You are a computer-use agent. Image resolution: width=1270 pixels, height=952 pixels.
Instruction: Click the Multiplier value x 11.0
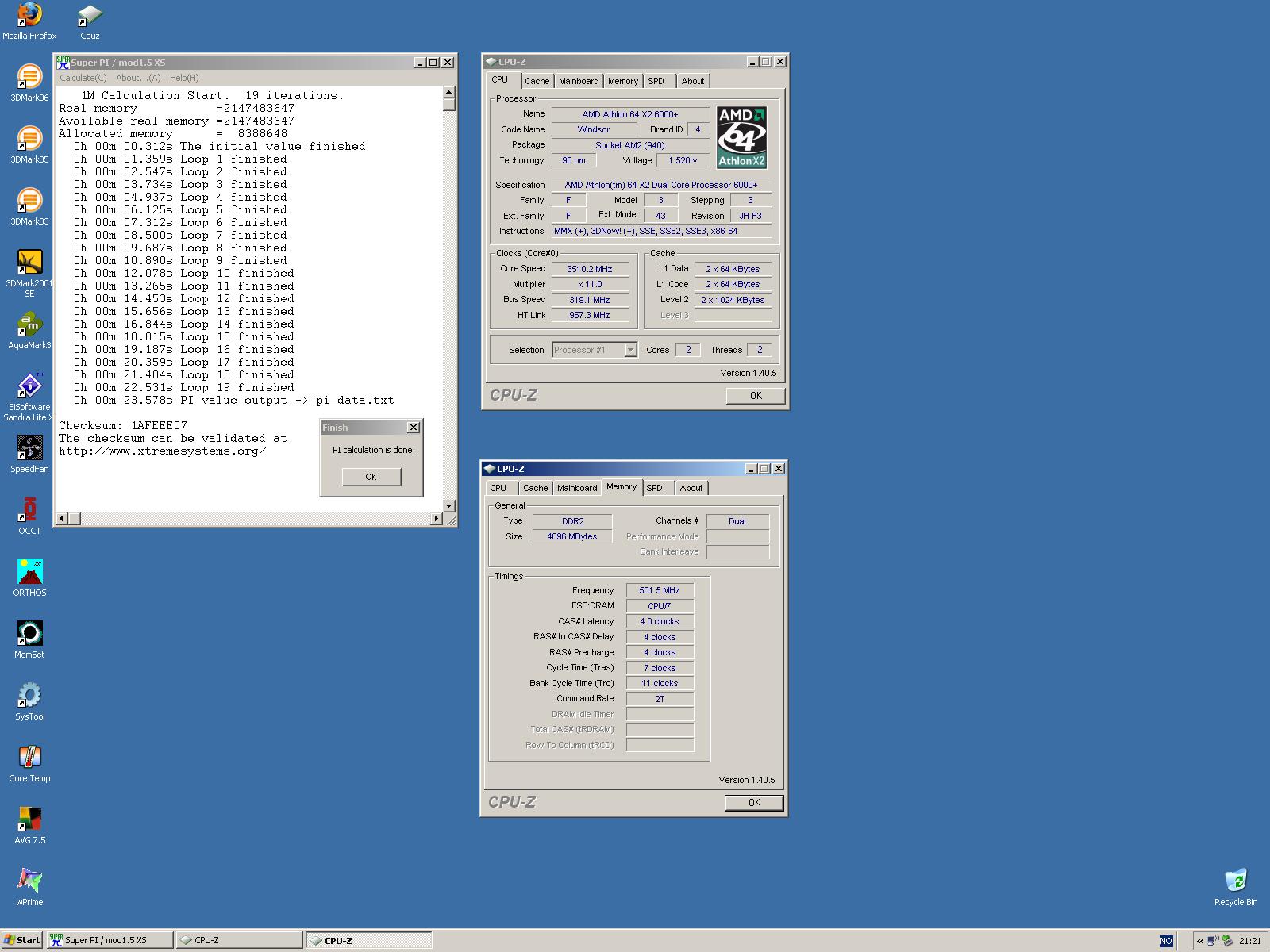point(591,284)
